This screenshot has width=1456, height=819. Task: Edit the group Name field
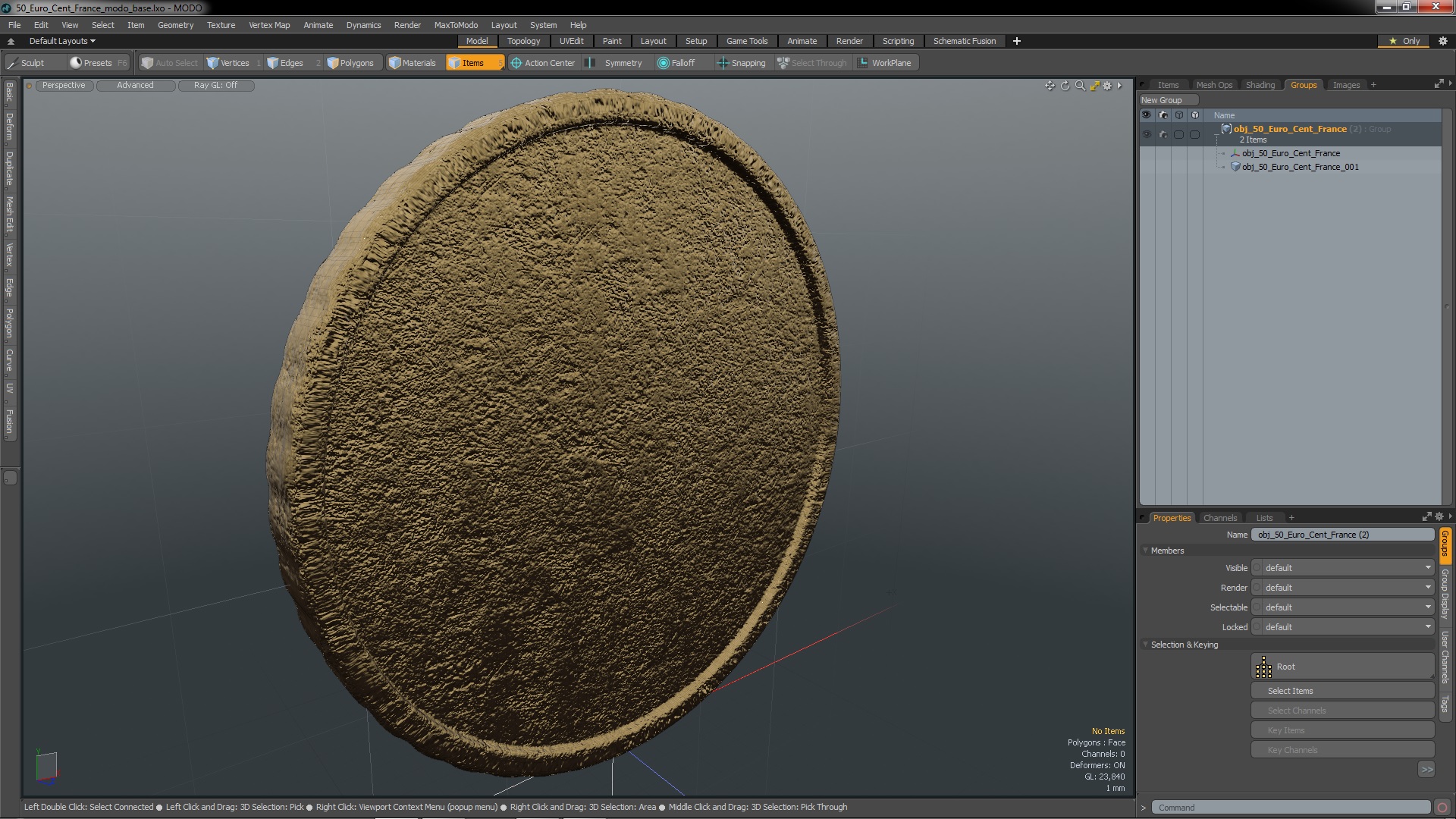click(x=1342, y=535)
